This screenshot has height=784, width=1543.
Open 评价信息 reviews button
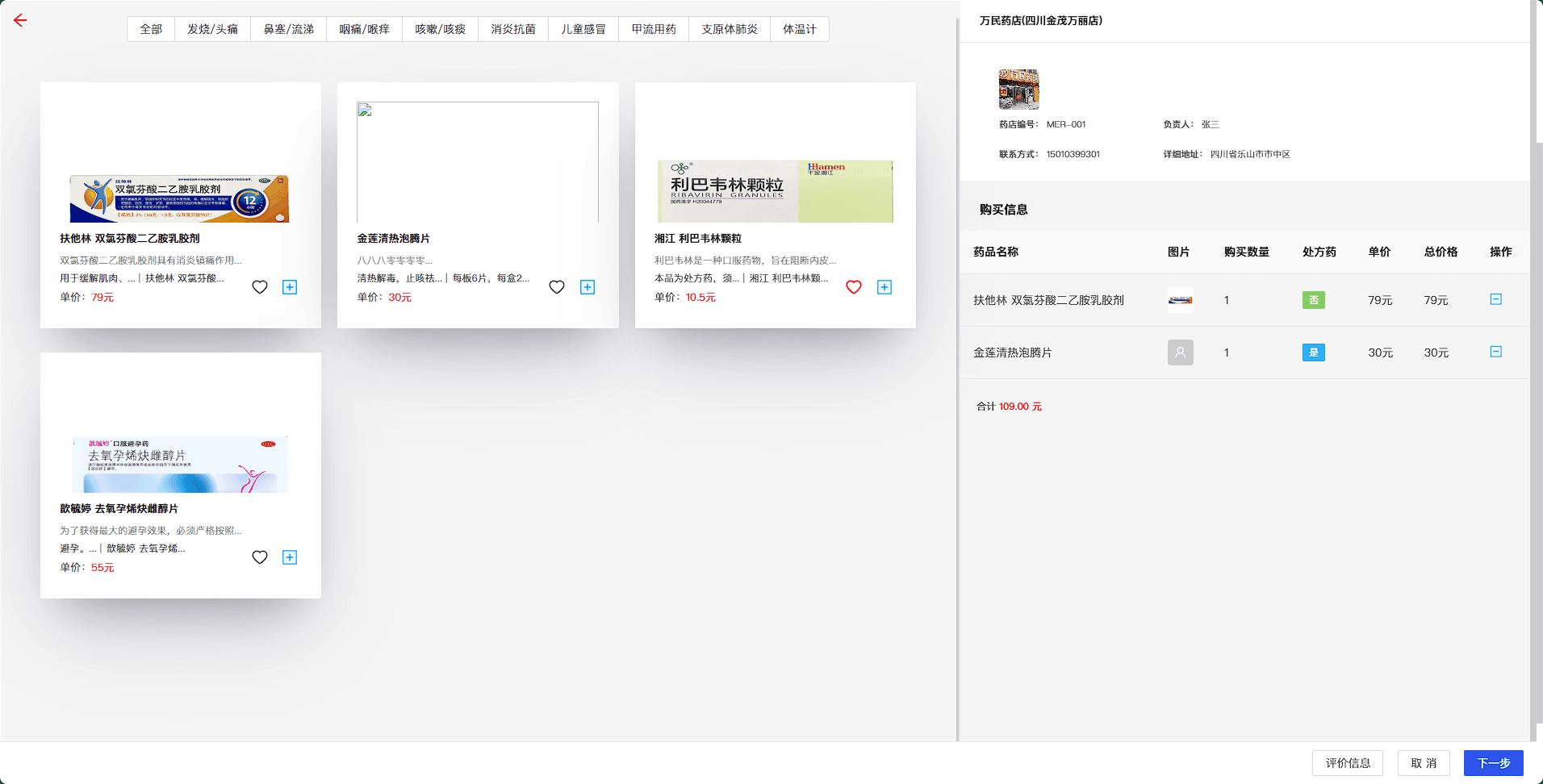pos(1348,763)
